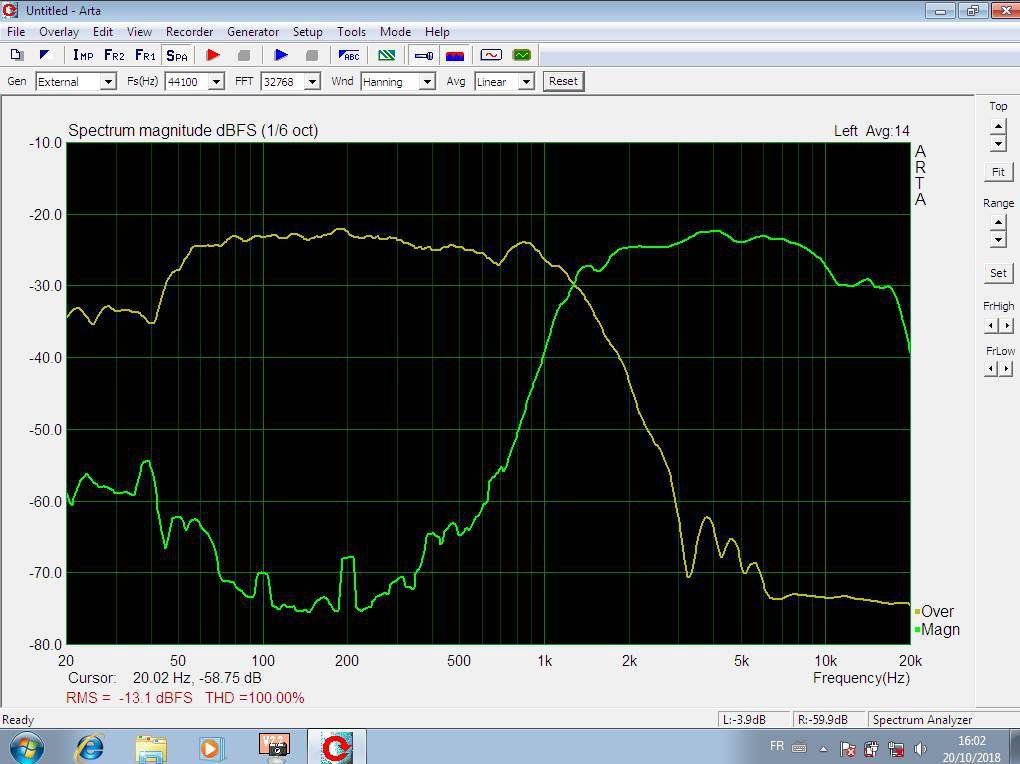This screenshot has height=764, width=1020.
Task: Click the green Magn legend entry
Action: click(937, 630)
